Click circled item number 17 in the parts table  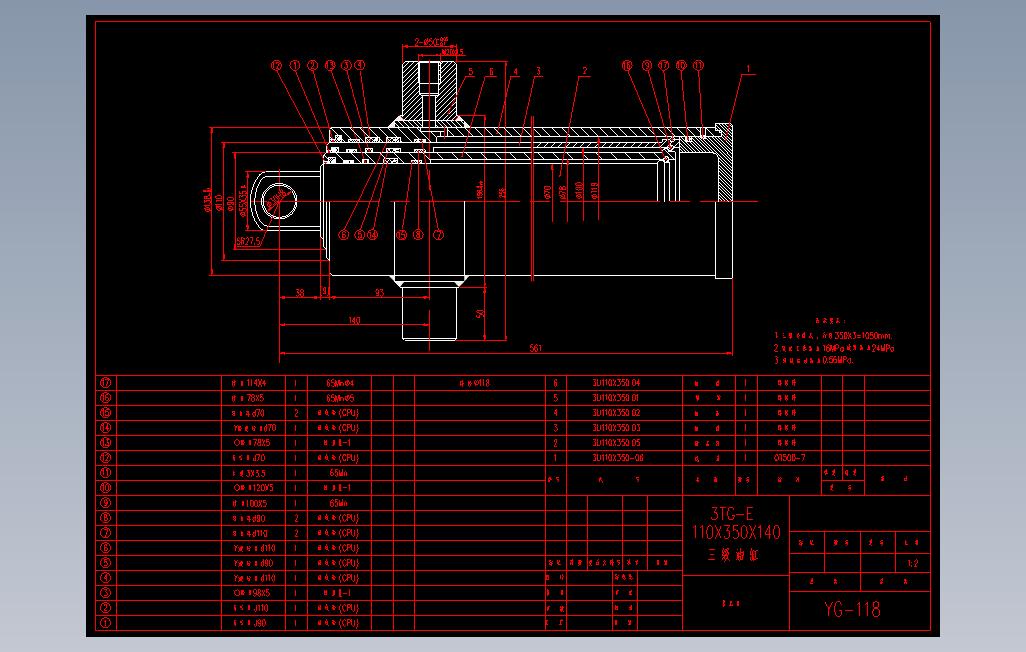(x=105, y=382)
